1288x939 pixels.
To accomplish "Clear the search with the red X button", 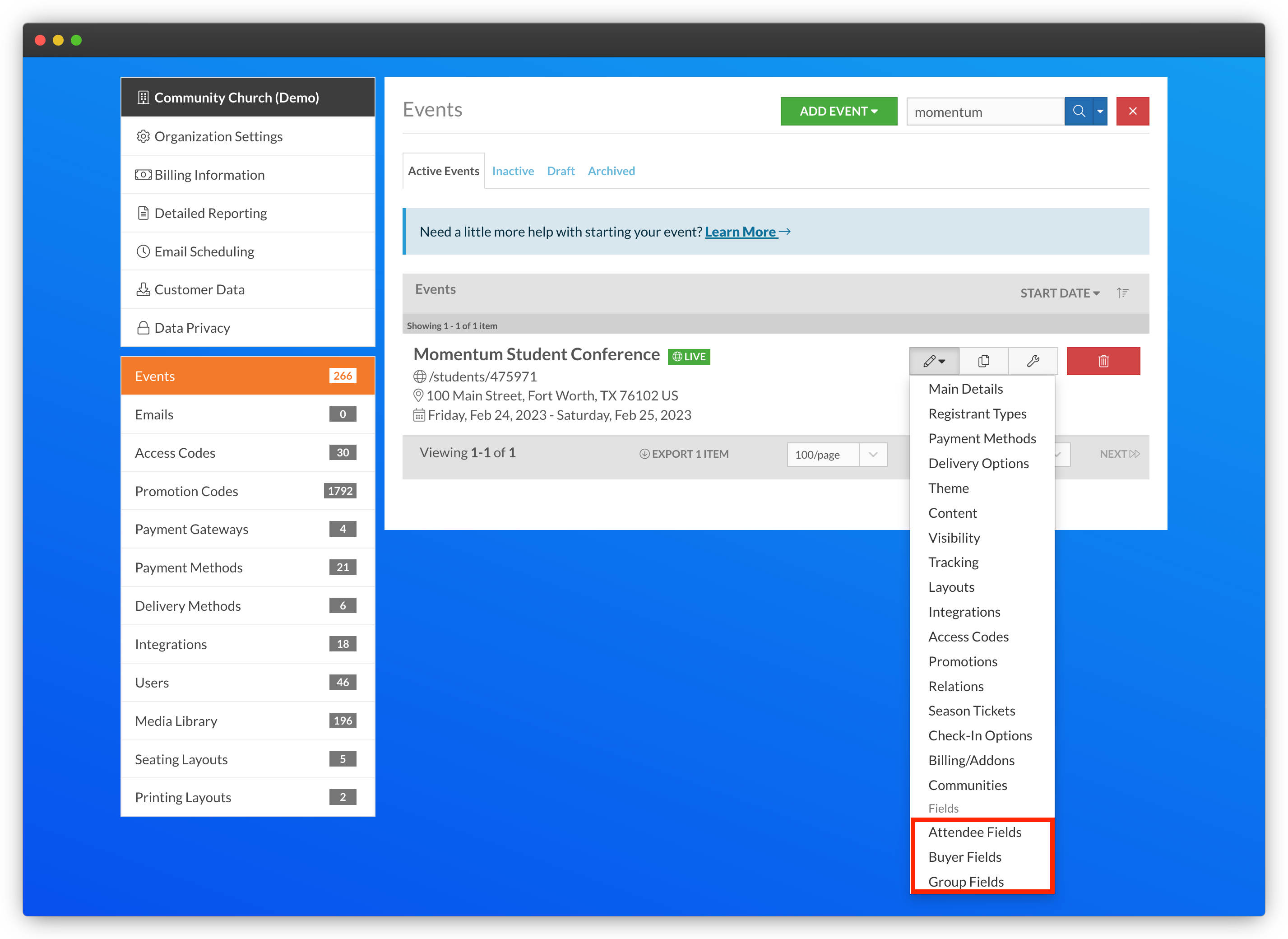I will click(1132, 111).
